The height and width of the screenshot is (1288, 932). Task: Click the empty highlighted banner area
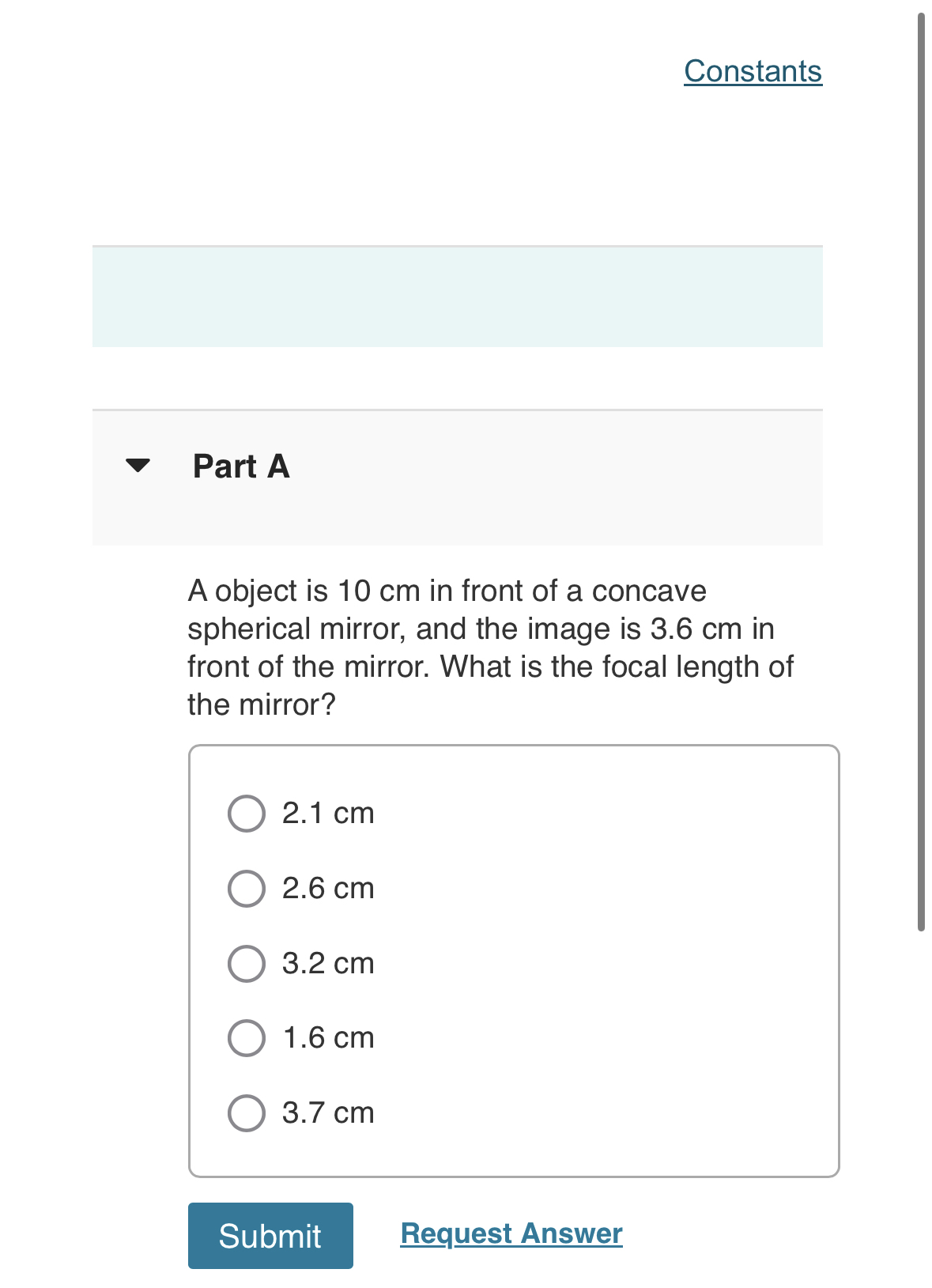[x=457, y=296]
